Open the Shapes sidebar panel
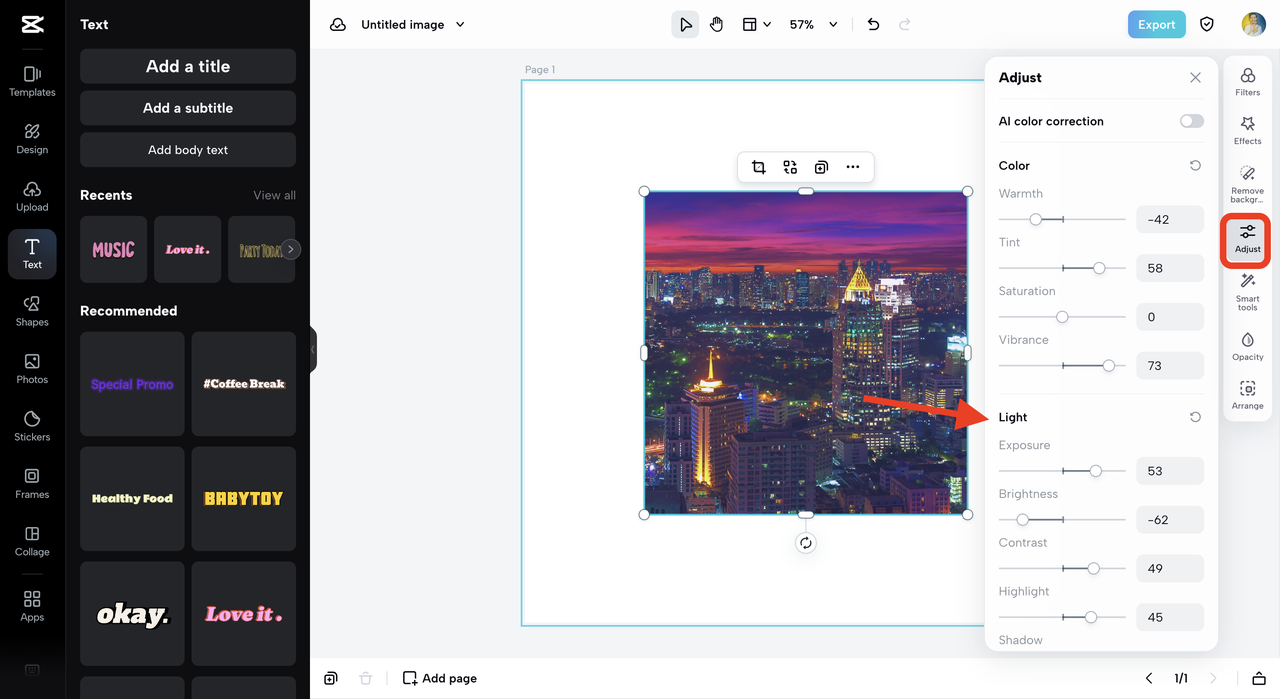This screenshot has width=1280, height=699. click(32, 311)
